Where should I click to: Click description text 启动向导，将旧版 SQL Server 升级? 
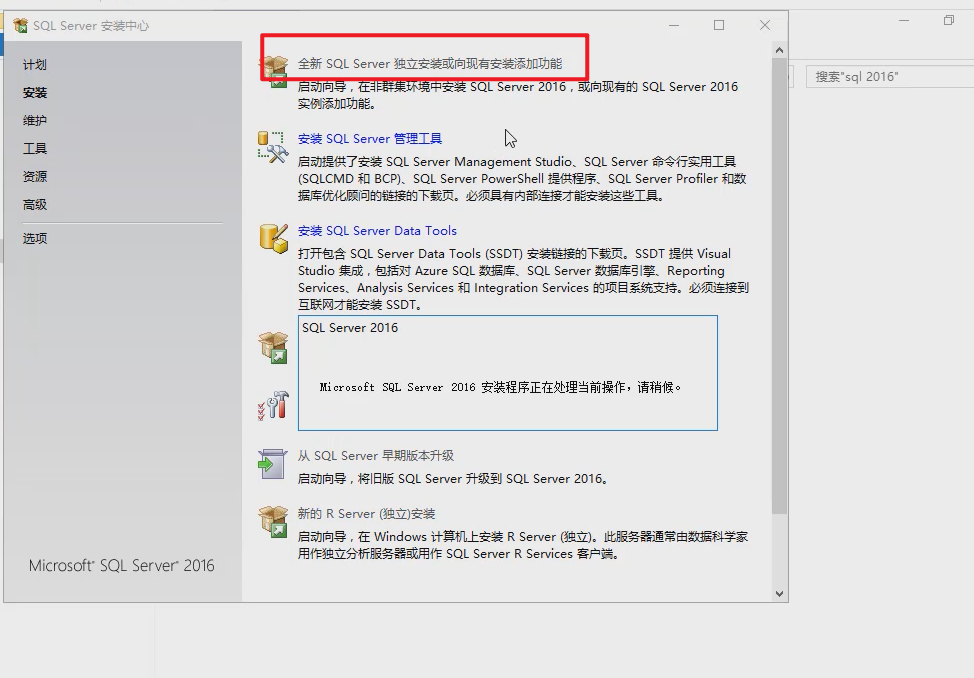pyautogui.click(x=453, y=479)
